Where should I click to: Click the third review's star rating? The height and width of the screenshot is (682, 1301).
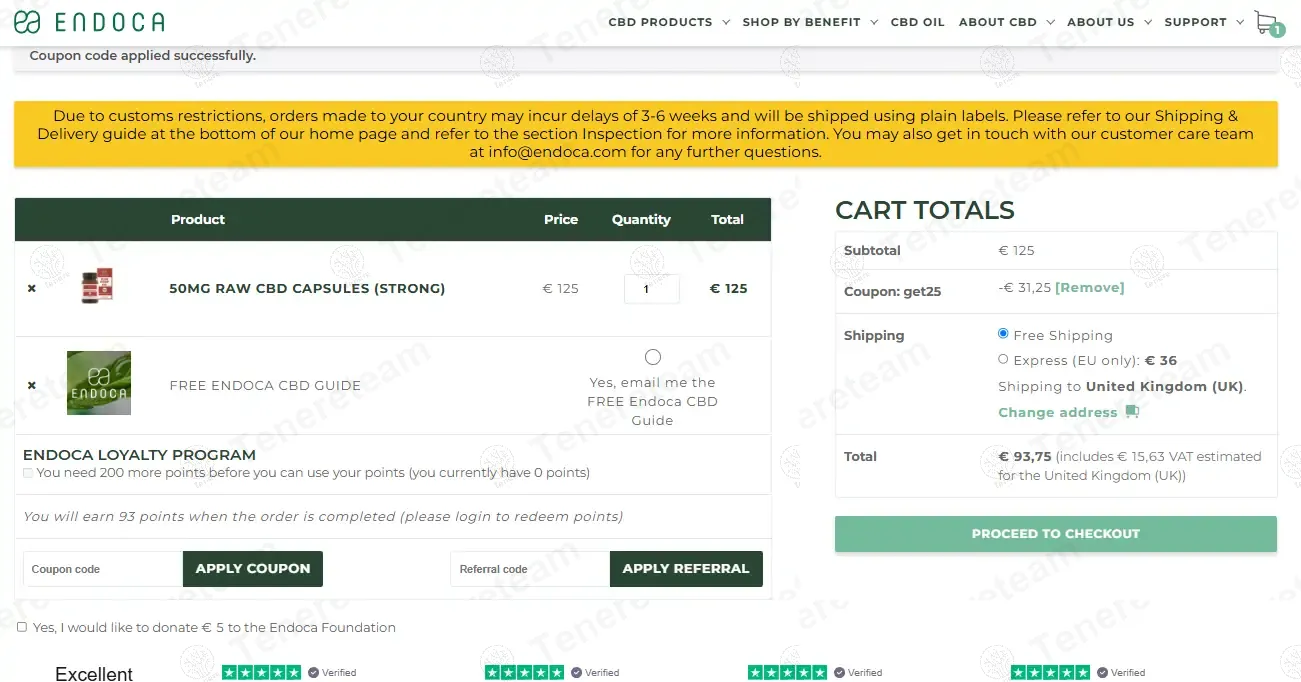pos(787,673)
